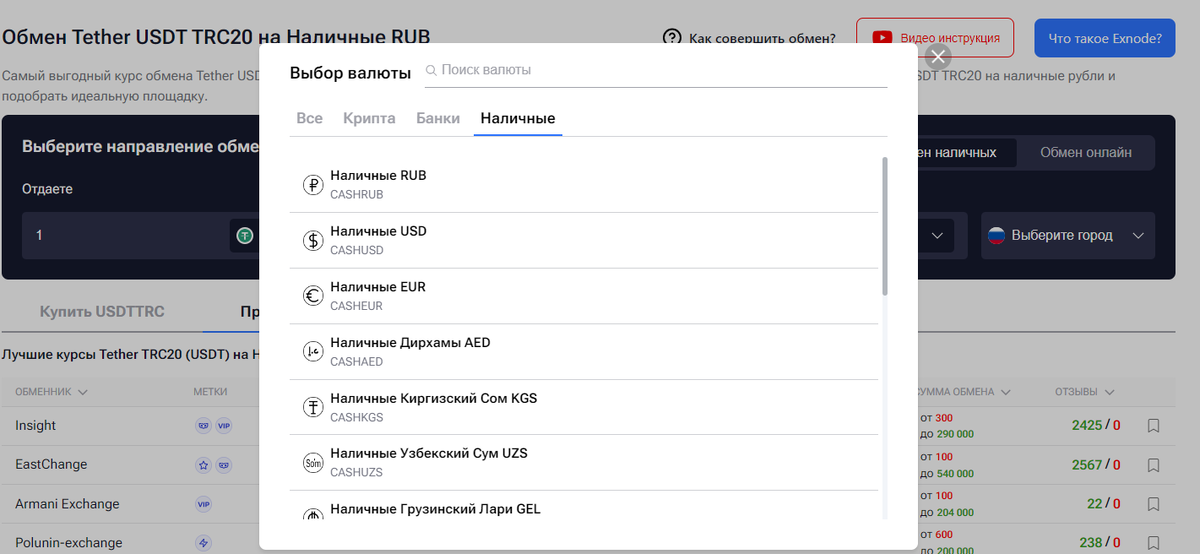The width and height of the screenshot is (1200, 554).
Task: Click the search magnifier icon in the currency picker
Action: coord(431,70)
